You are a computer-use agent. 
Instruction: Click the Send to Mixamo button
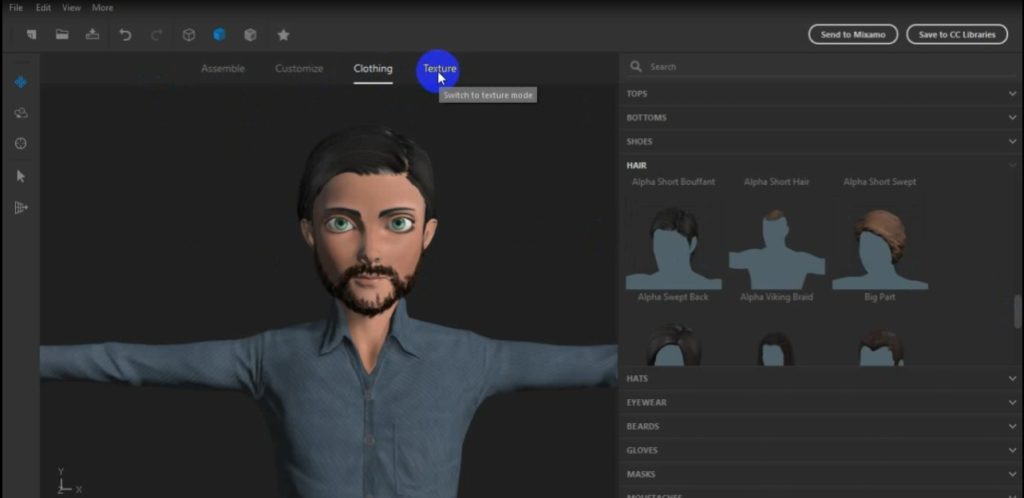853,35
